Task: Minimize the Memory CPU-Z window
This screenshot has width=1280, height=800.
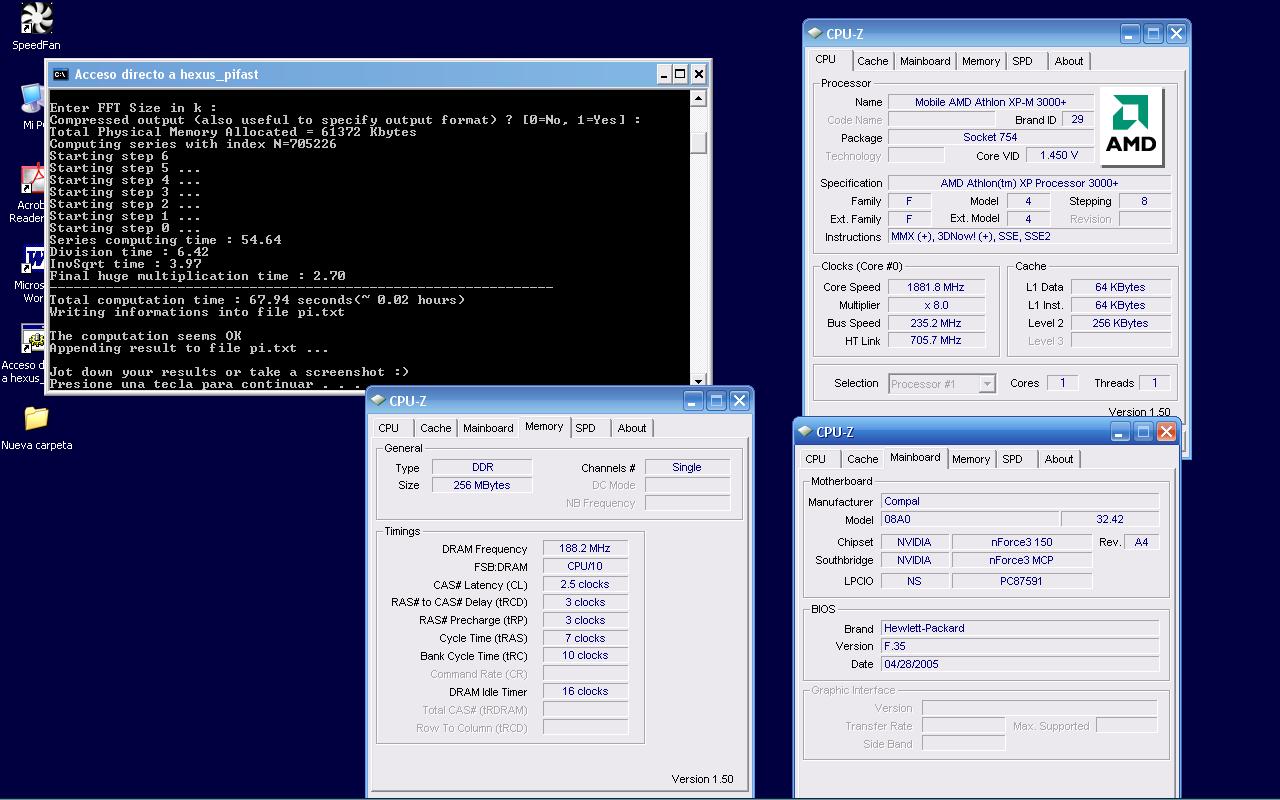Action: coord(693,401)
